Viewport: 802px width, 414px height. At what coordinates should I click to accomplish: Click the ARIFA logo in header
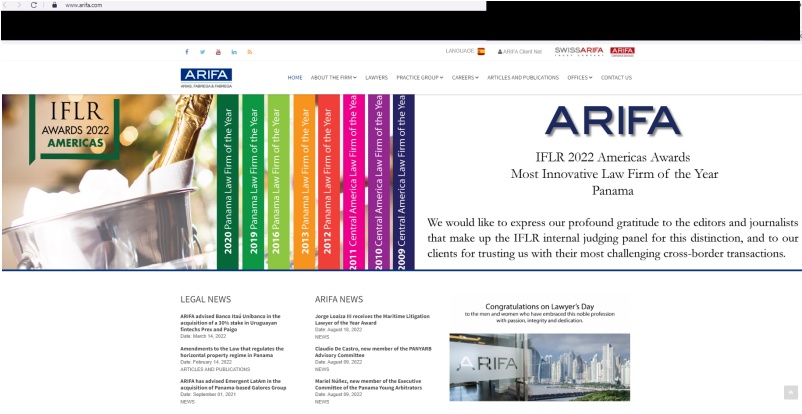(206, 76)
